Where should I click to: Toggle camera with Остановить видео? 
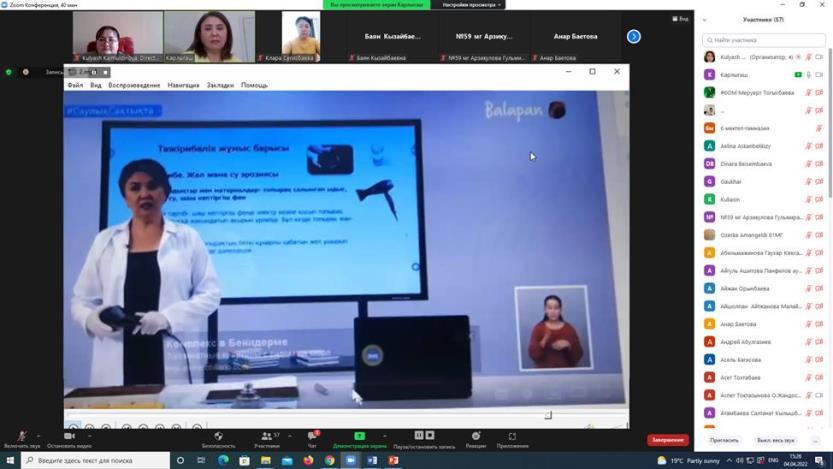click(x=69, y=436)
